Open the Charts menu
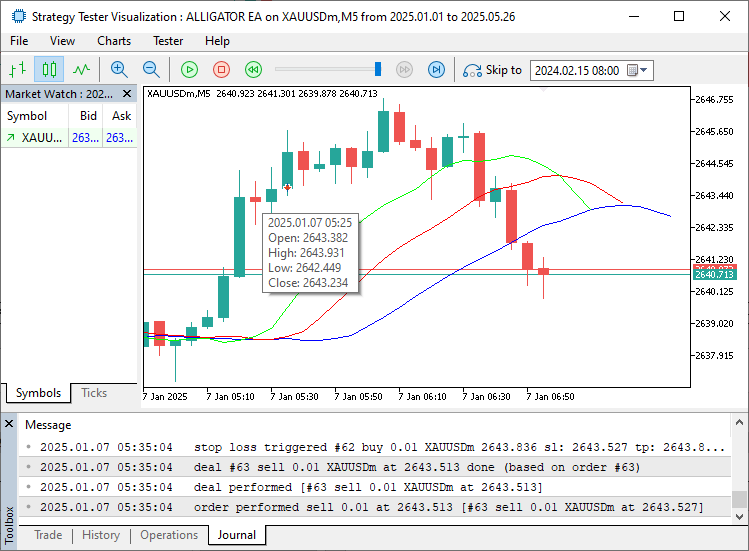 (114, 41)
